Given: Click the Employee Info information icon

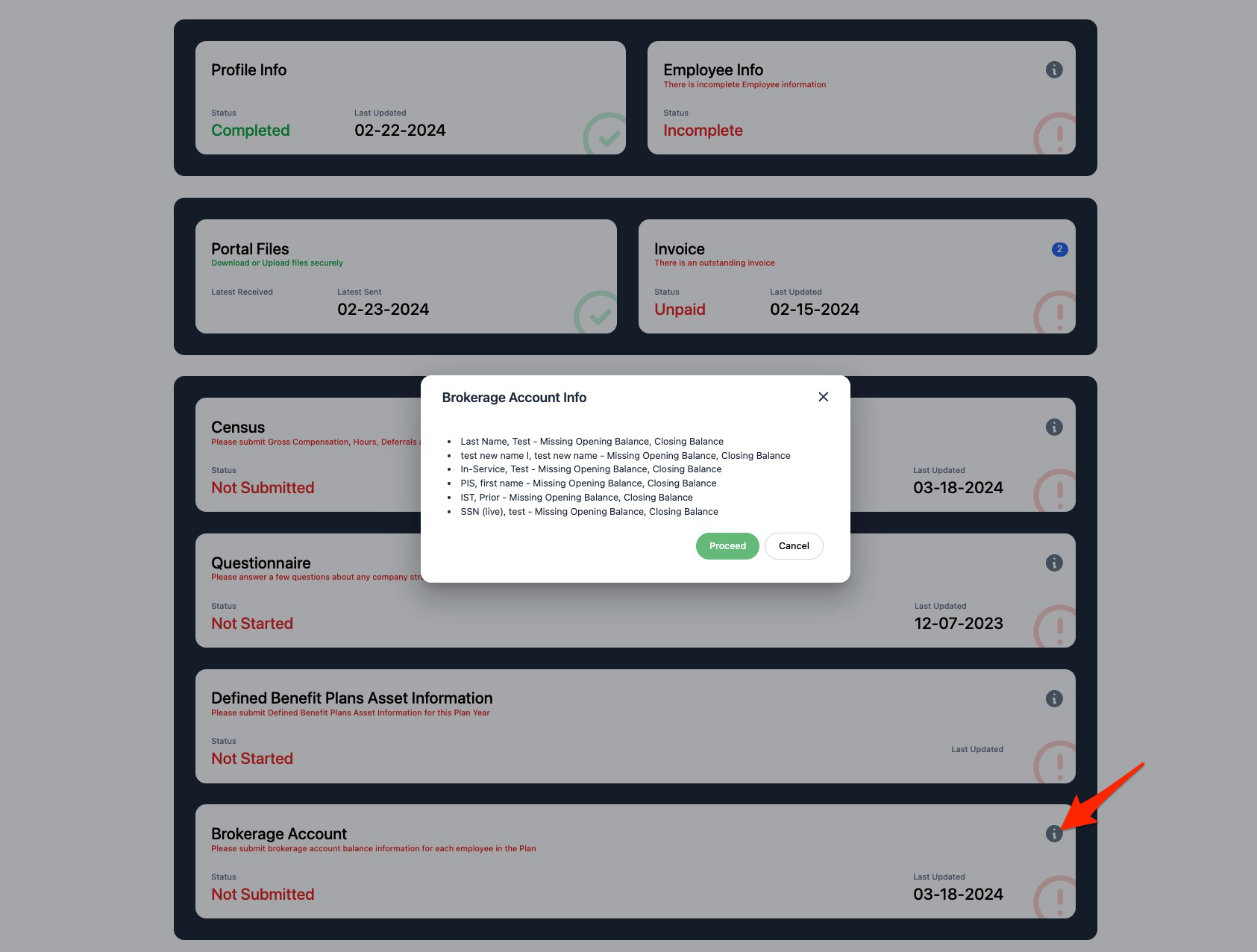Looking at the screenshot, I should point(1053,70).
